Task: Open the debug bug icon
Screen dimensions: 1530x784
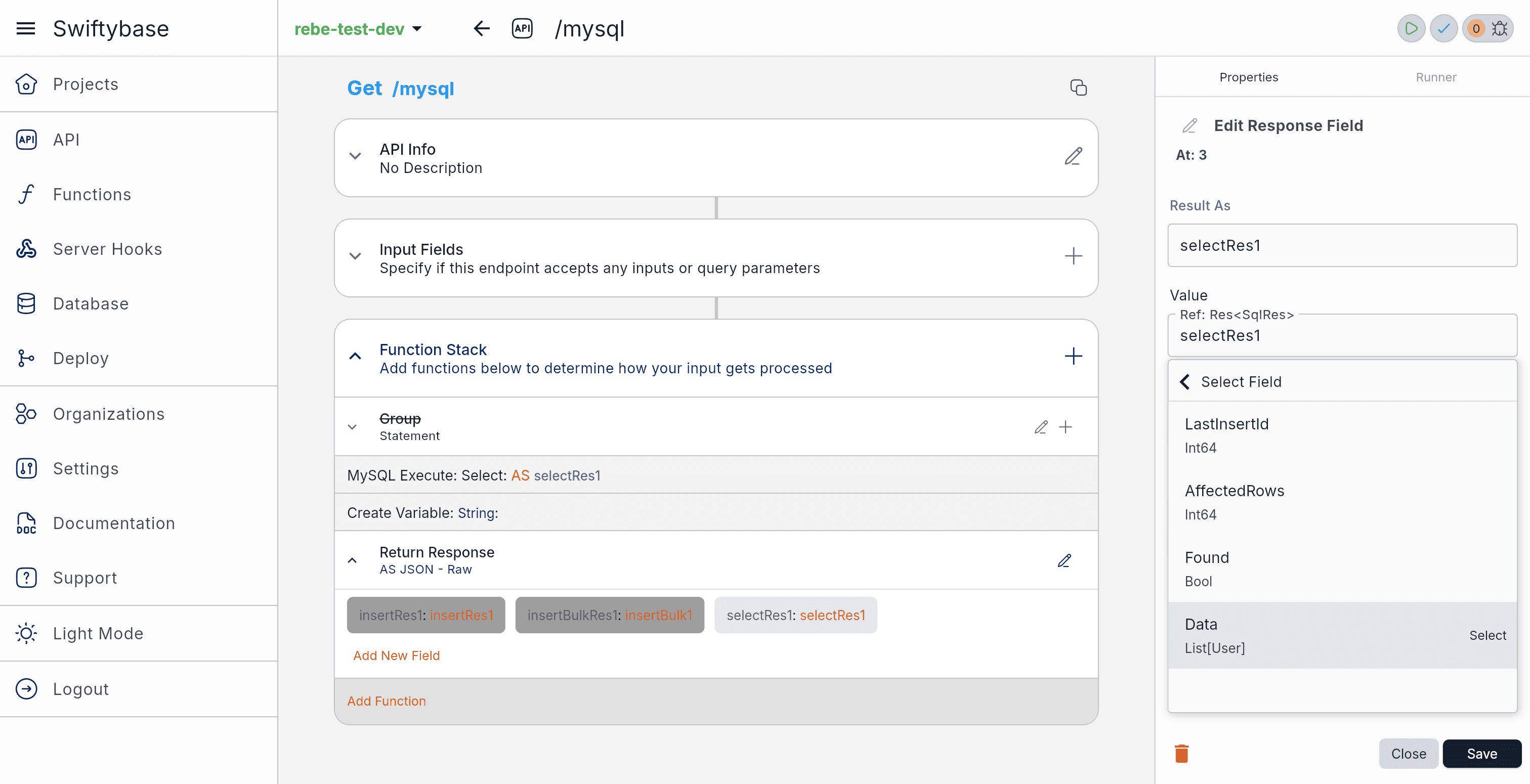Action: pos(1500,28)
